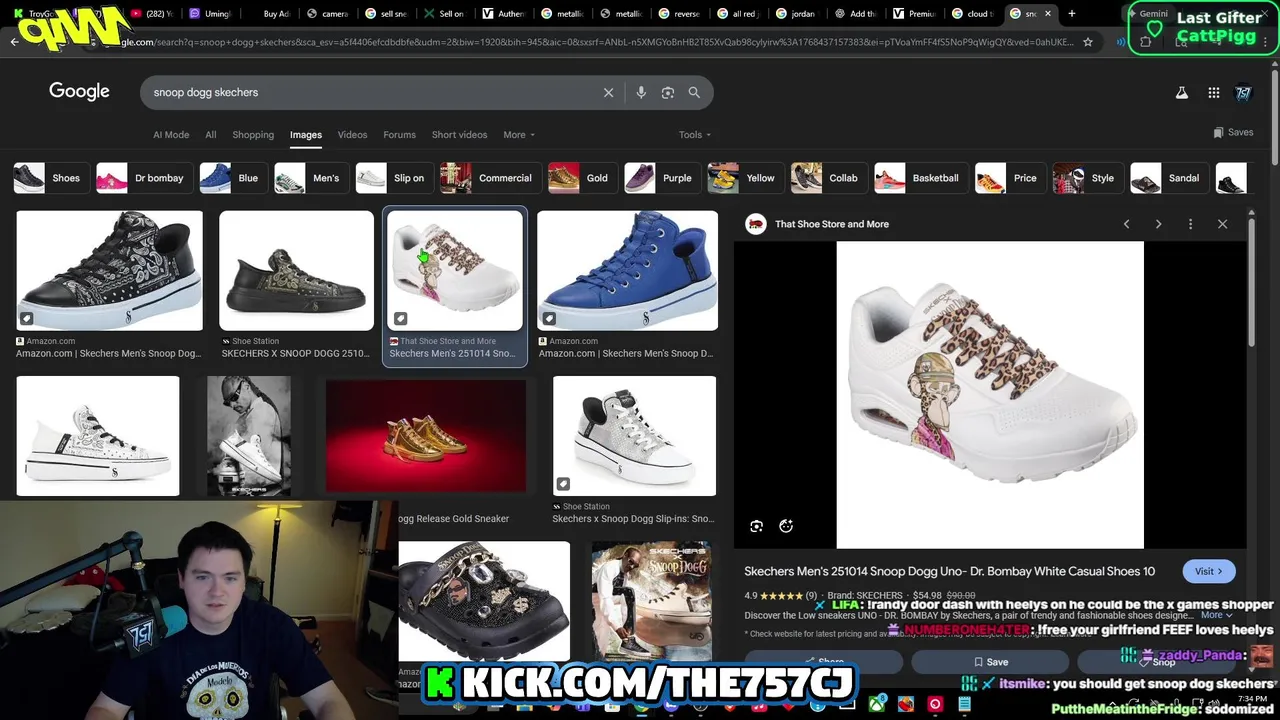Open the red circular app in taskbar
The image size is (1280, 720).
pos(935,704)
